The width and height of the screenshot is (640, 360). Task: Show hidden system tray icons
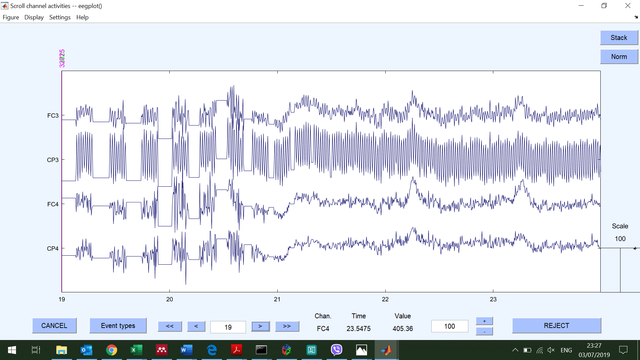pos(515,350)
